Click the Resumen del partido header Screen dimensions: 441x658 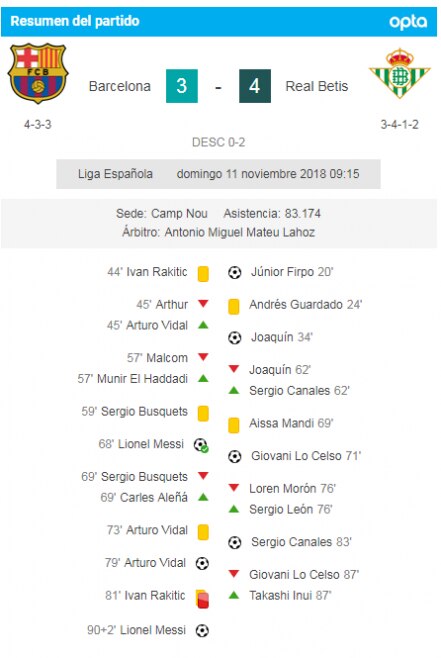[219, 21]
